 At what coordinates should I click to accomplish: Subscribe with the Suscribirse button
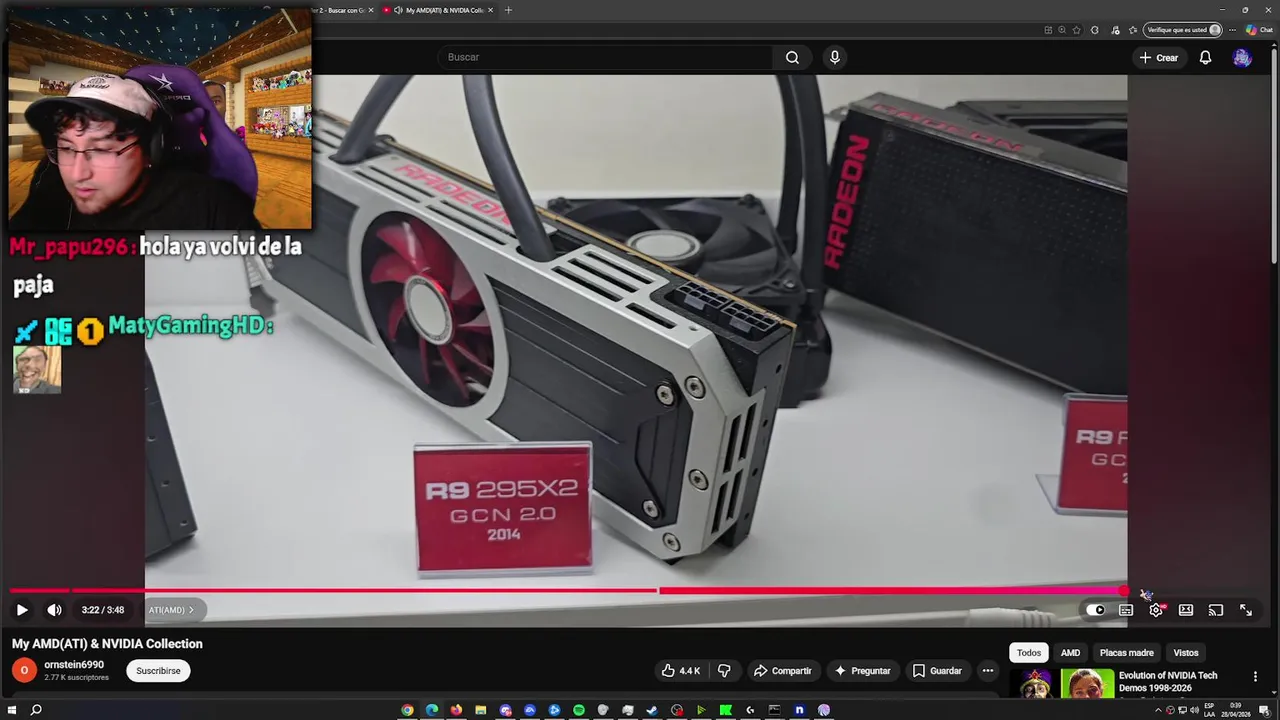[158, 671]
